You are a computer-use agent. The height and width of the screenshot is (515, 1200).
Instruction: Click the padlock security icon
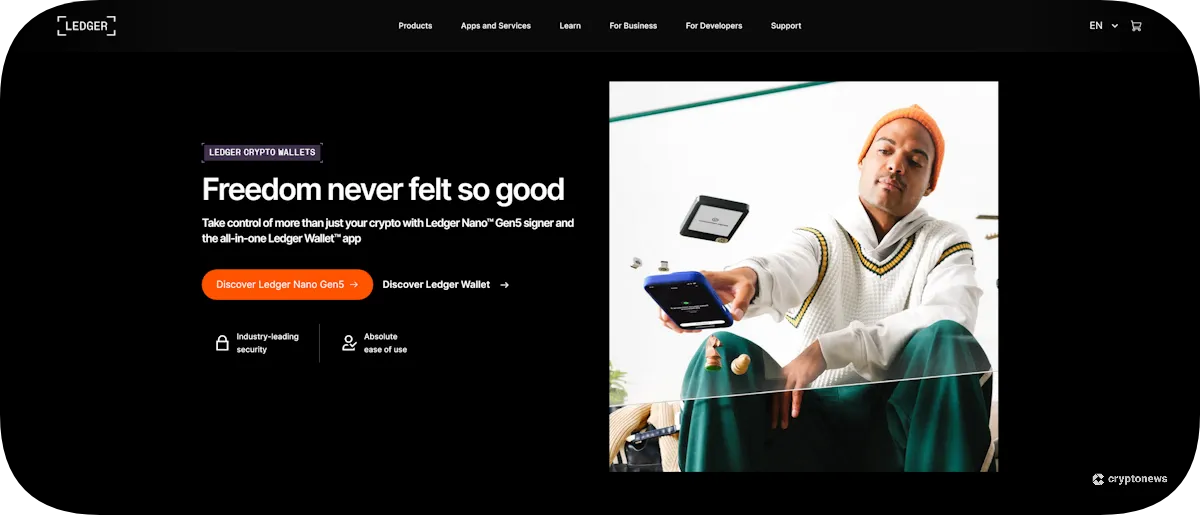(222, 343)
